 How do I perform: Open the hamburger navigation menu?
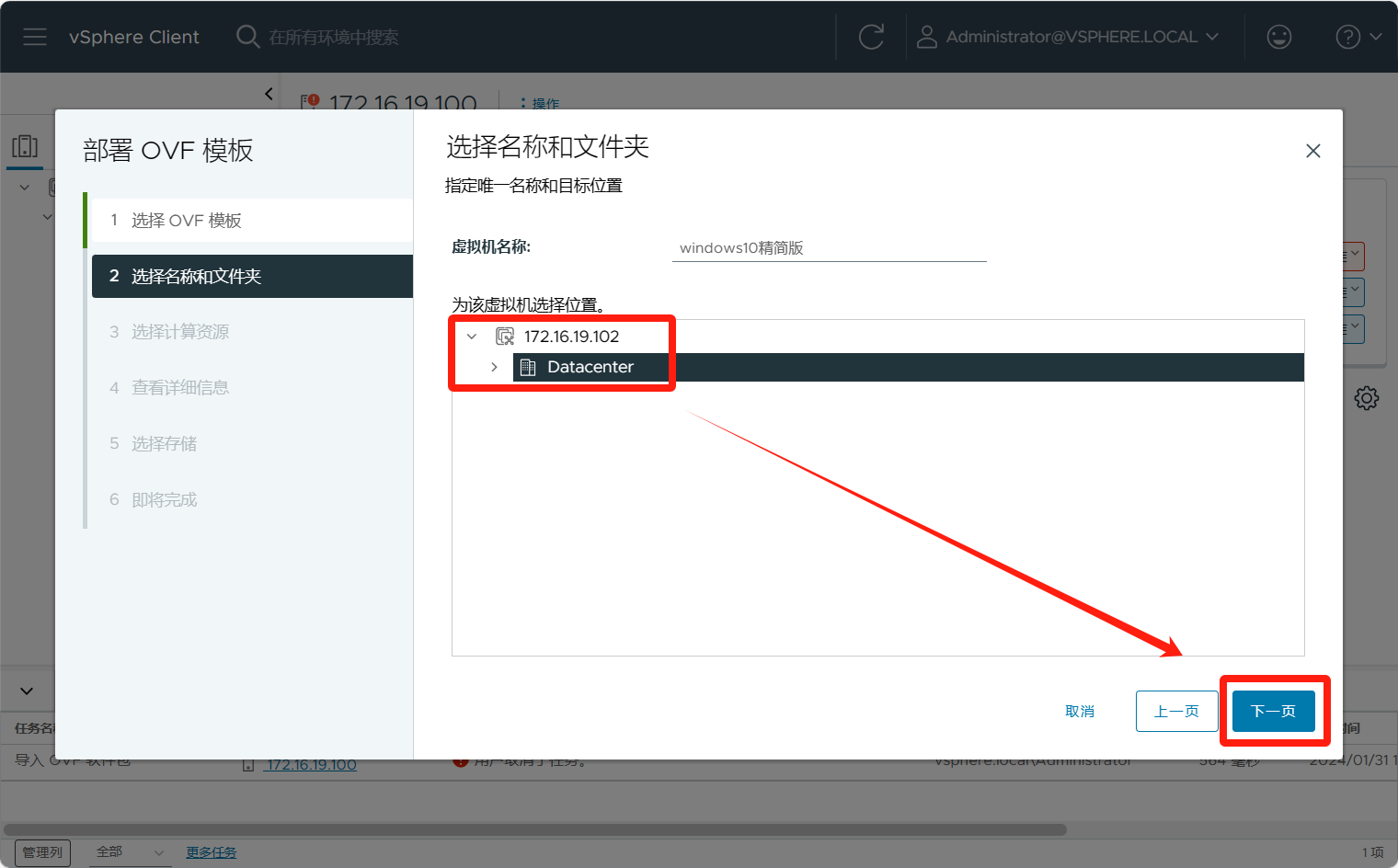coord(35,37)
